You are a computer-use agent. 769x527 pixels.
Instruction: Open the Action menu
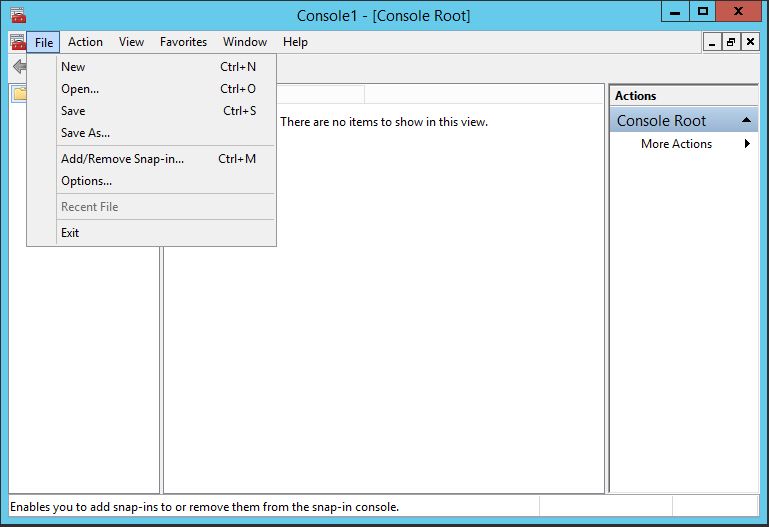point(85,42)
